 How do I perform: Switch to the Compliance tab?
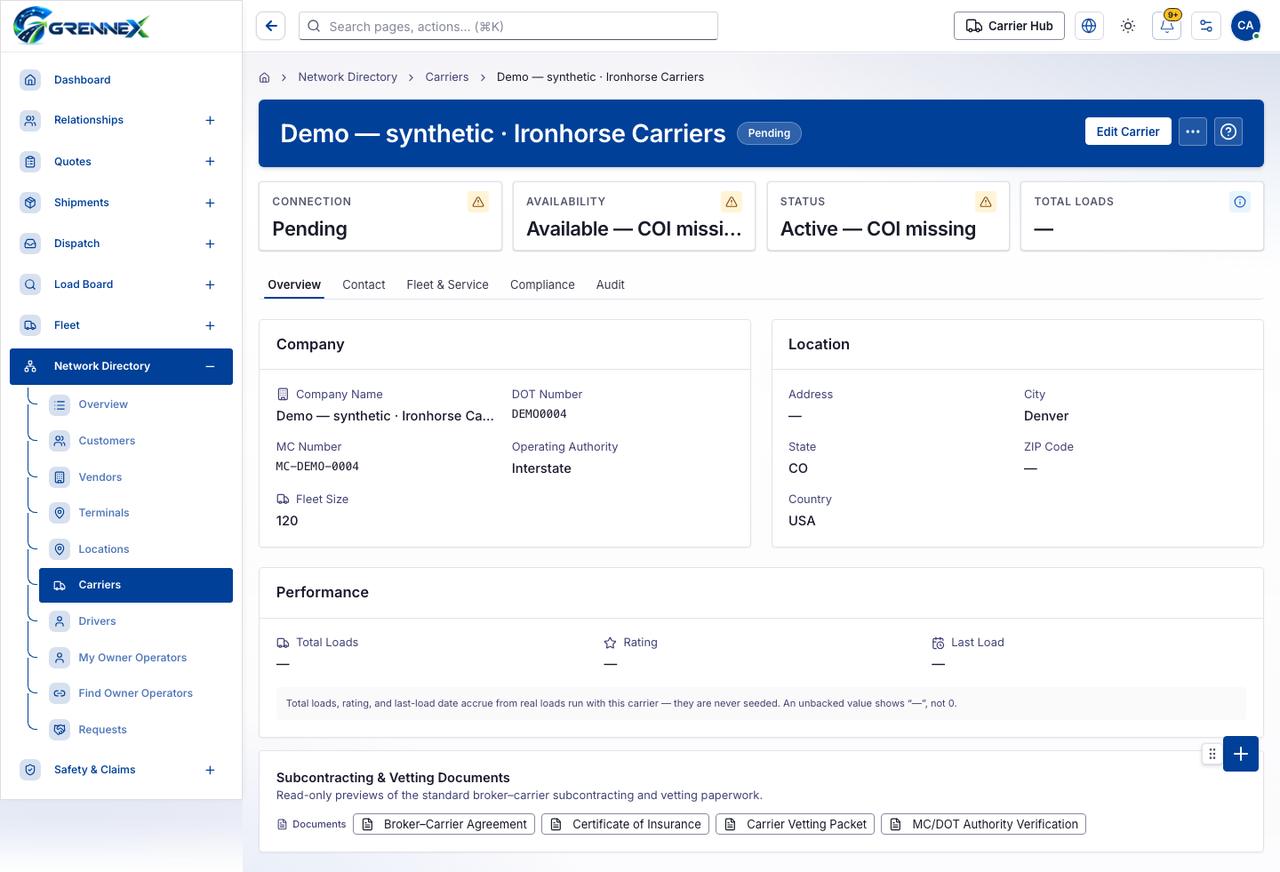click(x=542, y=285)
